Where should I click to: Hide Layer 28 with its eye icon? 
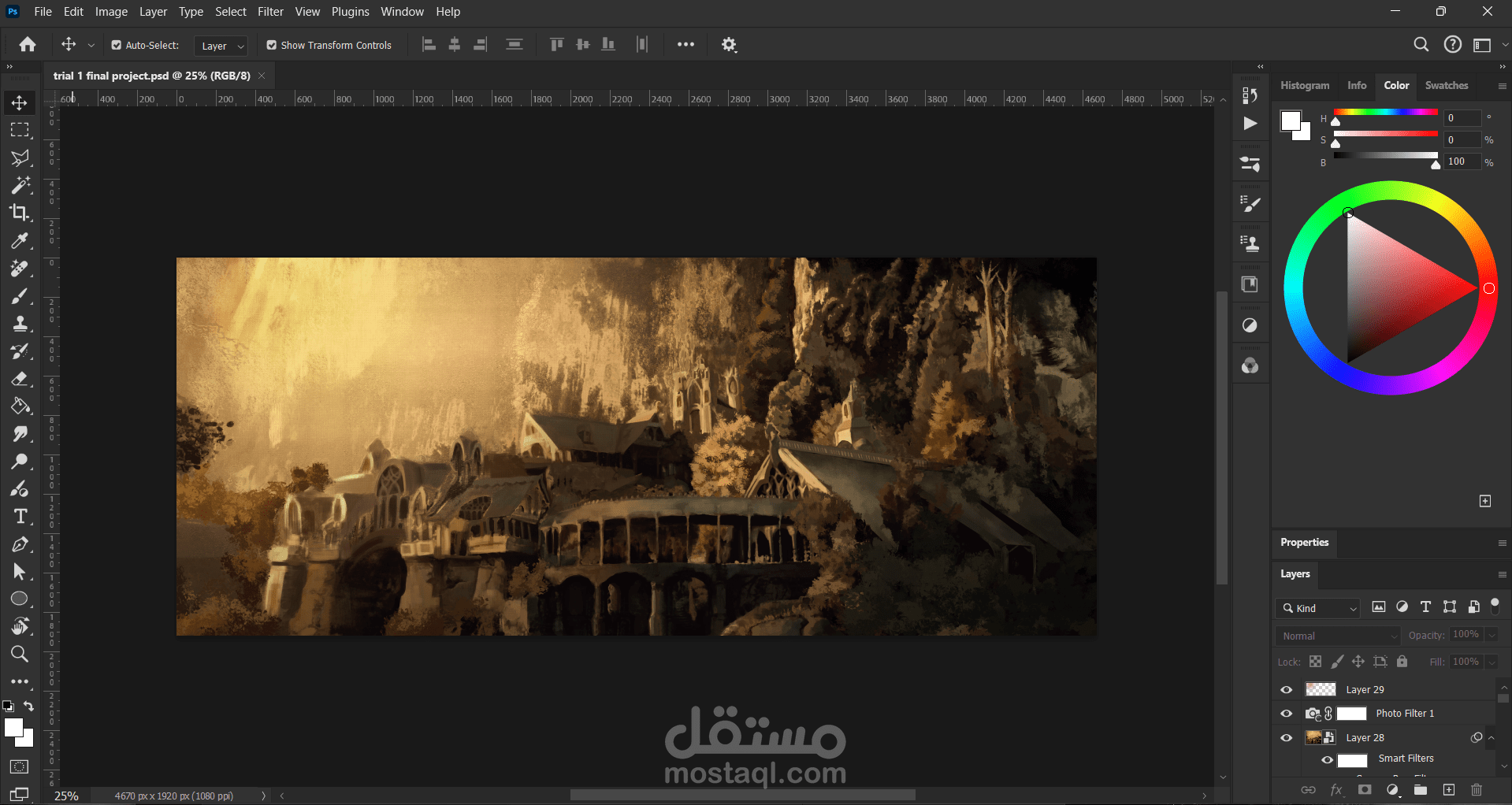[1287, 738]
